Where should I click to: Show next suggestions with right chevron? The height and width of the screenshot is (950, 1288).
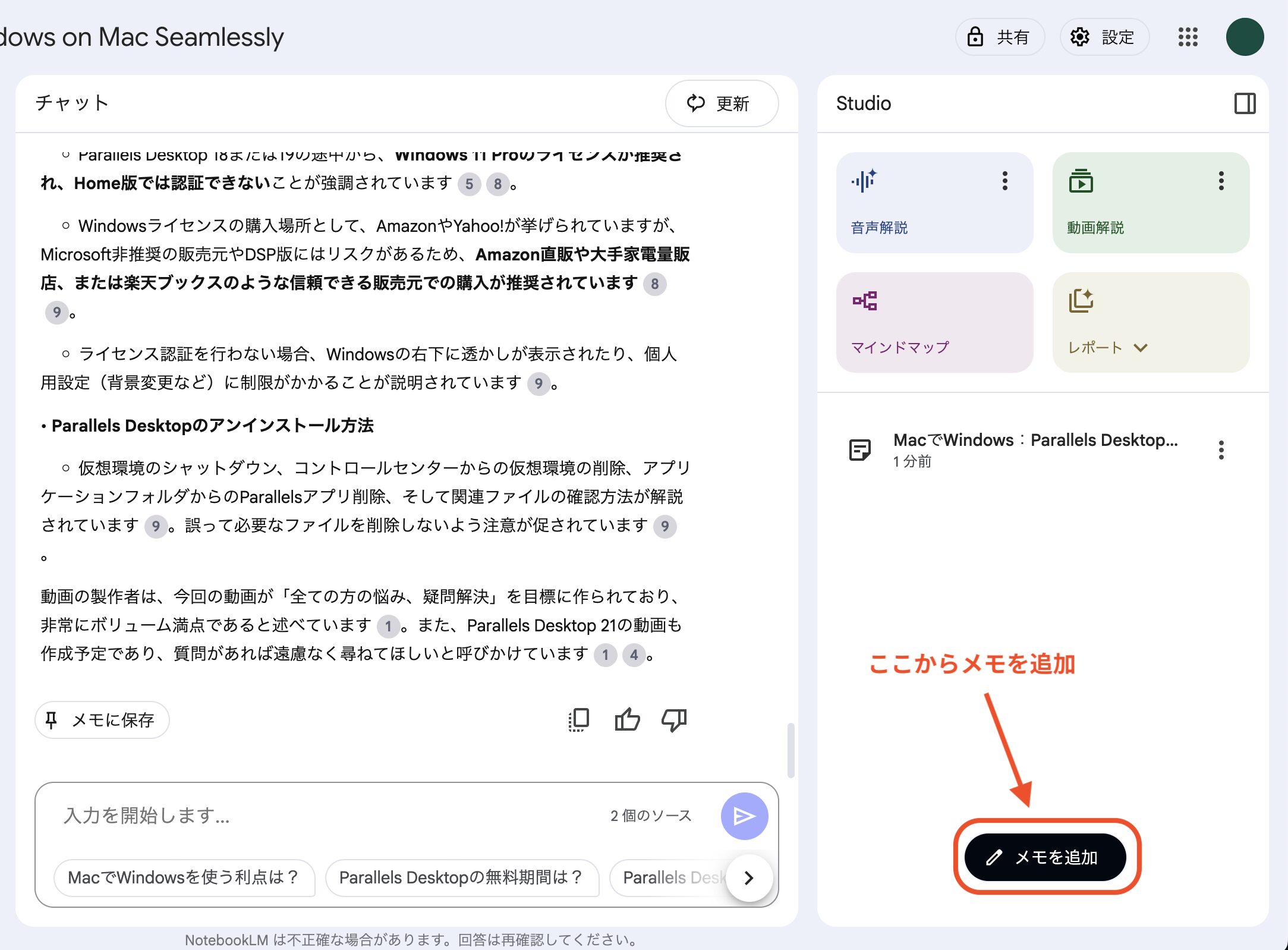[x=749, y=877]
